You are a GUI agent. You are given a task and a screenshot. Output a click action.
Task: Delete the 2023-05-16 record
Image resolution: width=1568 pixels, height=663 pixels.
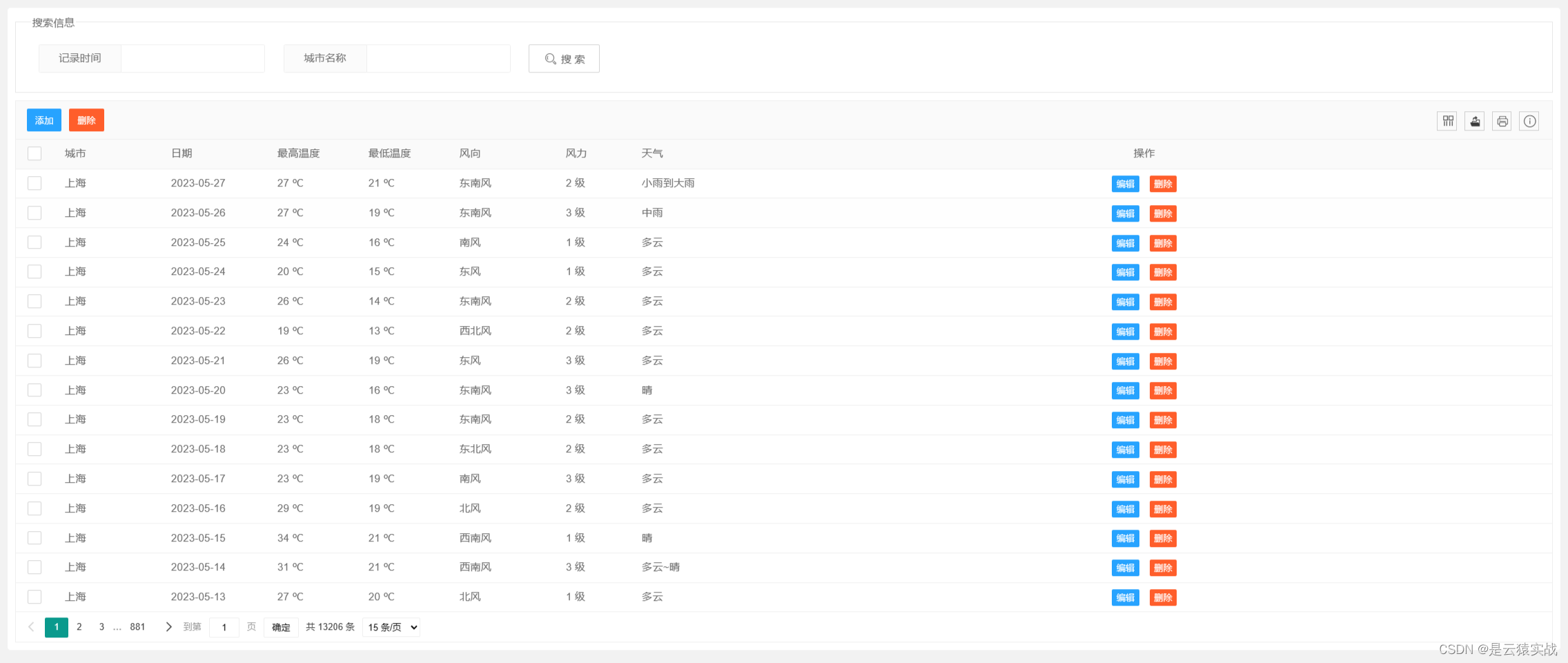(1163, 509)
